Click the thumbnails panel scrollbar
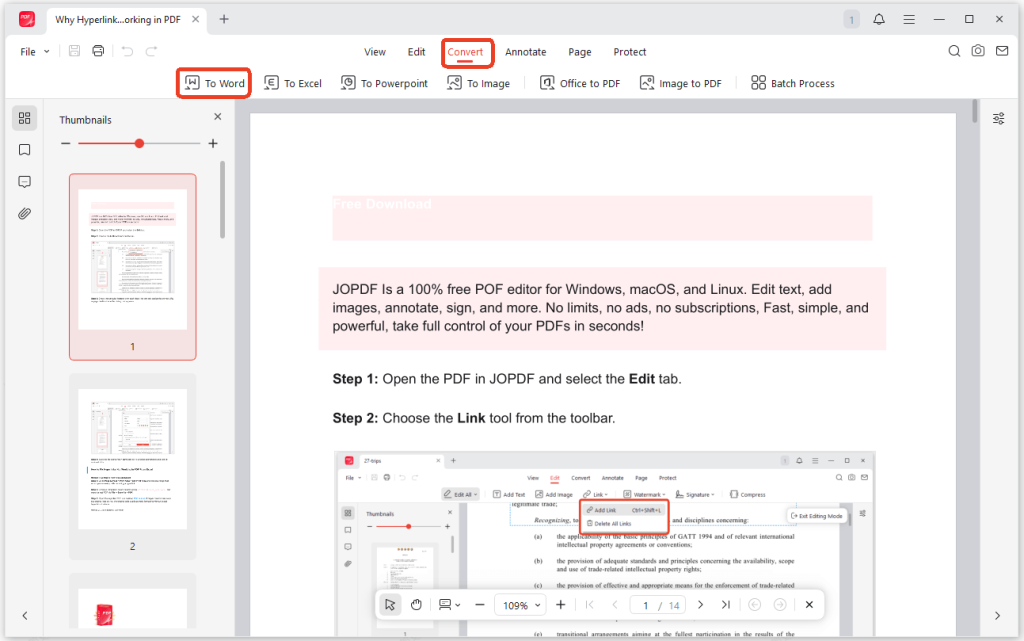Viewport: 1024px width, 641px height. 223,200
